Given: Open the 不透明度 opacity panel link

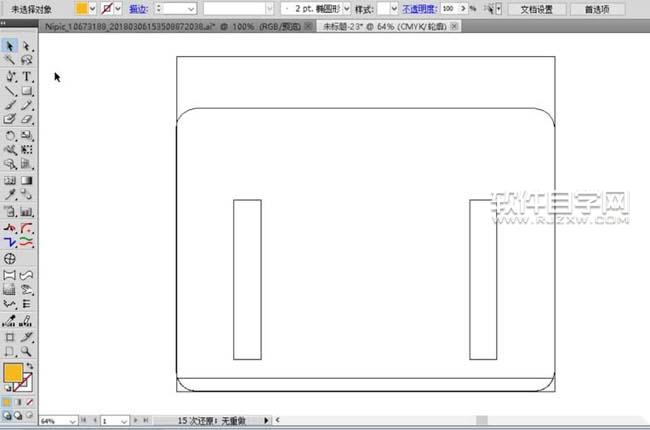Looking at the screenshot, I should click(419, 9).
